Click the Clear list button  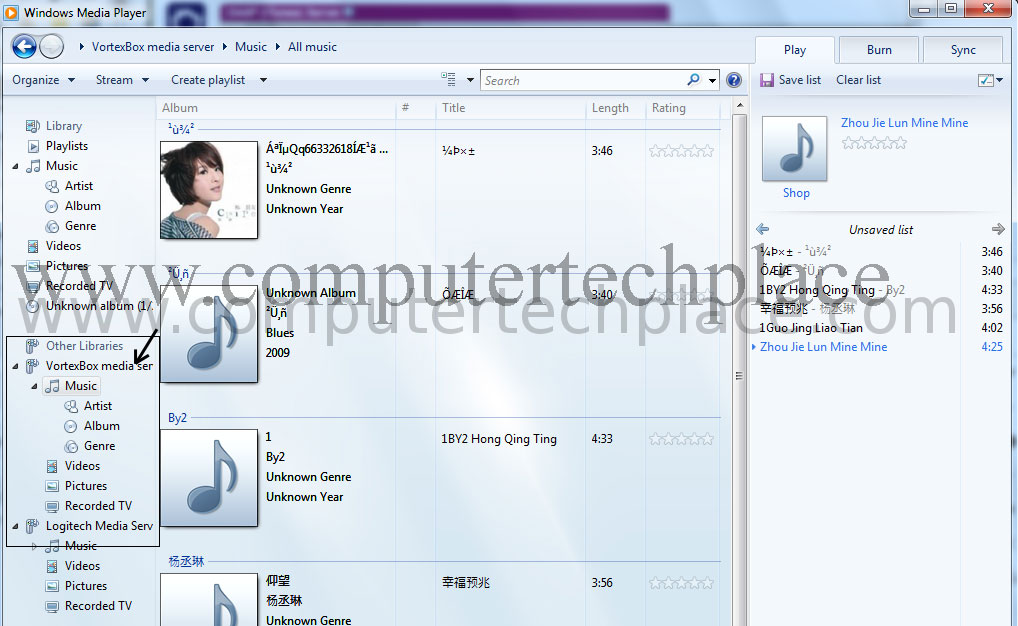pos(858,80)
